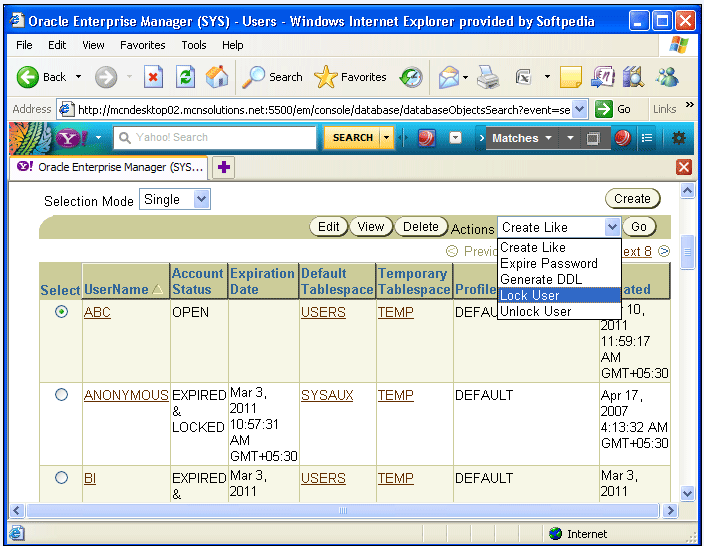The image size is (704, 546).
Task: Click the Create button
Action: tap(632, 198)
